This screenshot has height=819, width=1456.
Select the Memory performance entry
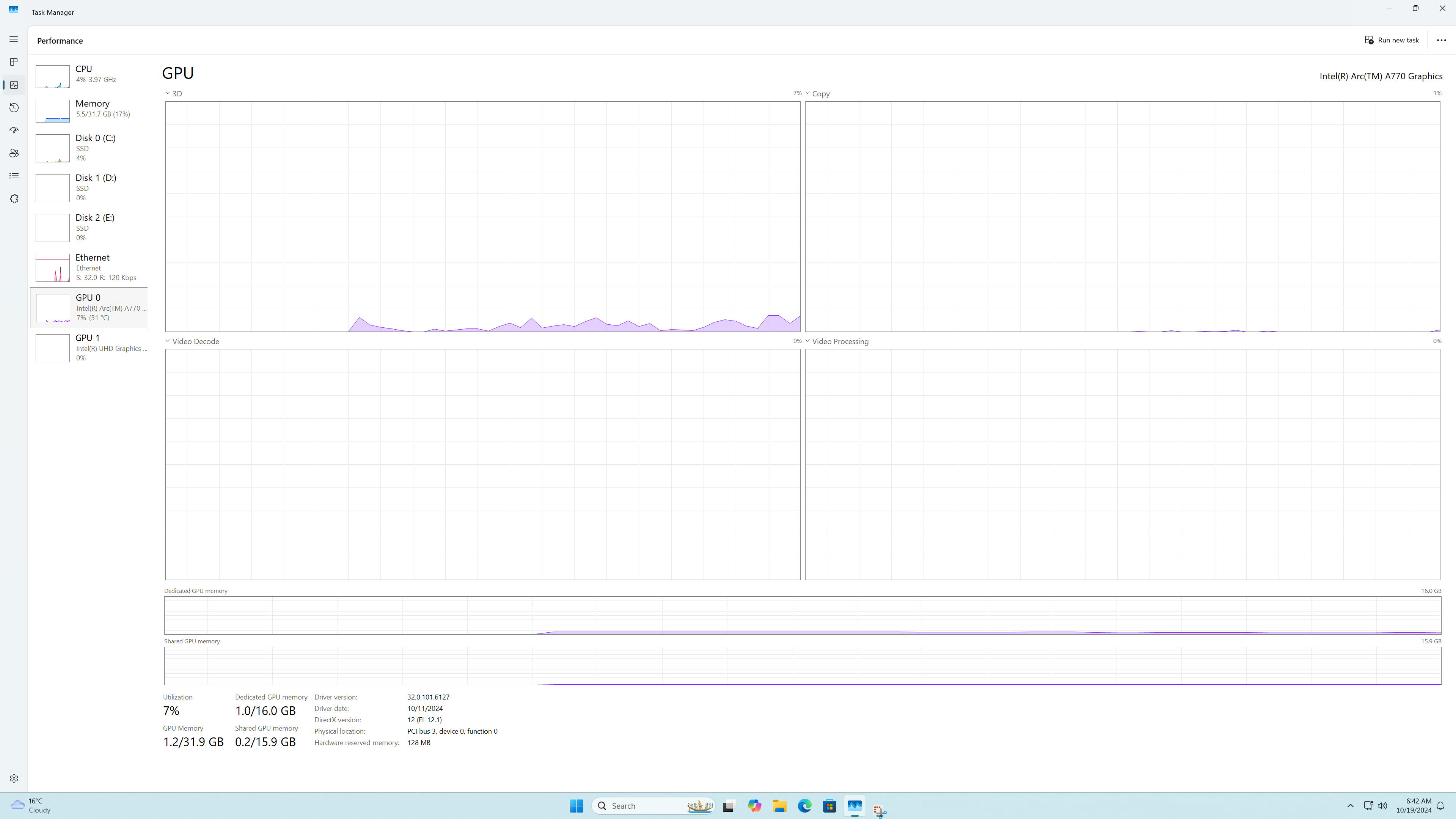89,111
